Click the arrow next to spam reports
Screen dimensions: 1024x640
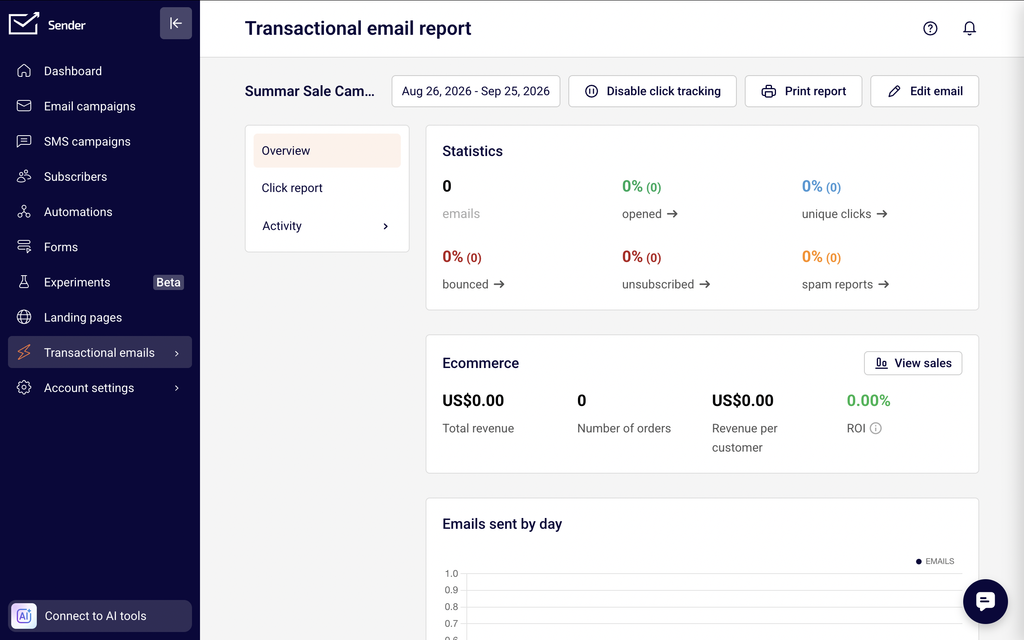pyautogui.click(x=884, y=284)
